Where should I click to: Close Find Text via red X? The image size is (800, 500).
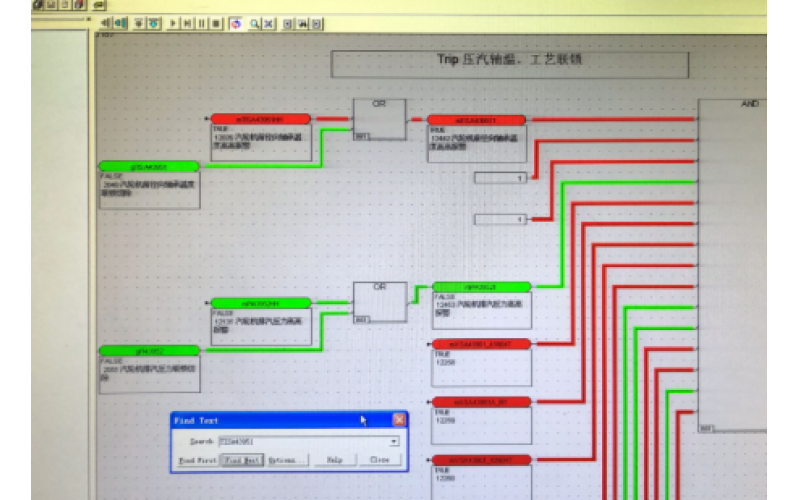[x=399, y=421]
